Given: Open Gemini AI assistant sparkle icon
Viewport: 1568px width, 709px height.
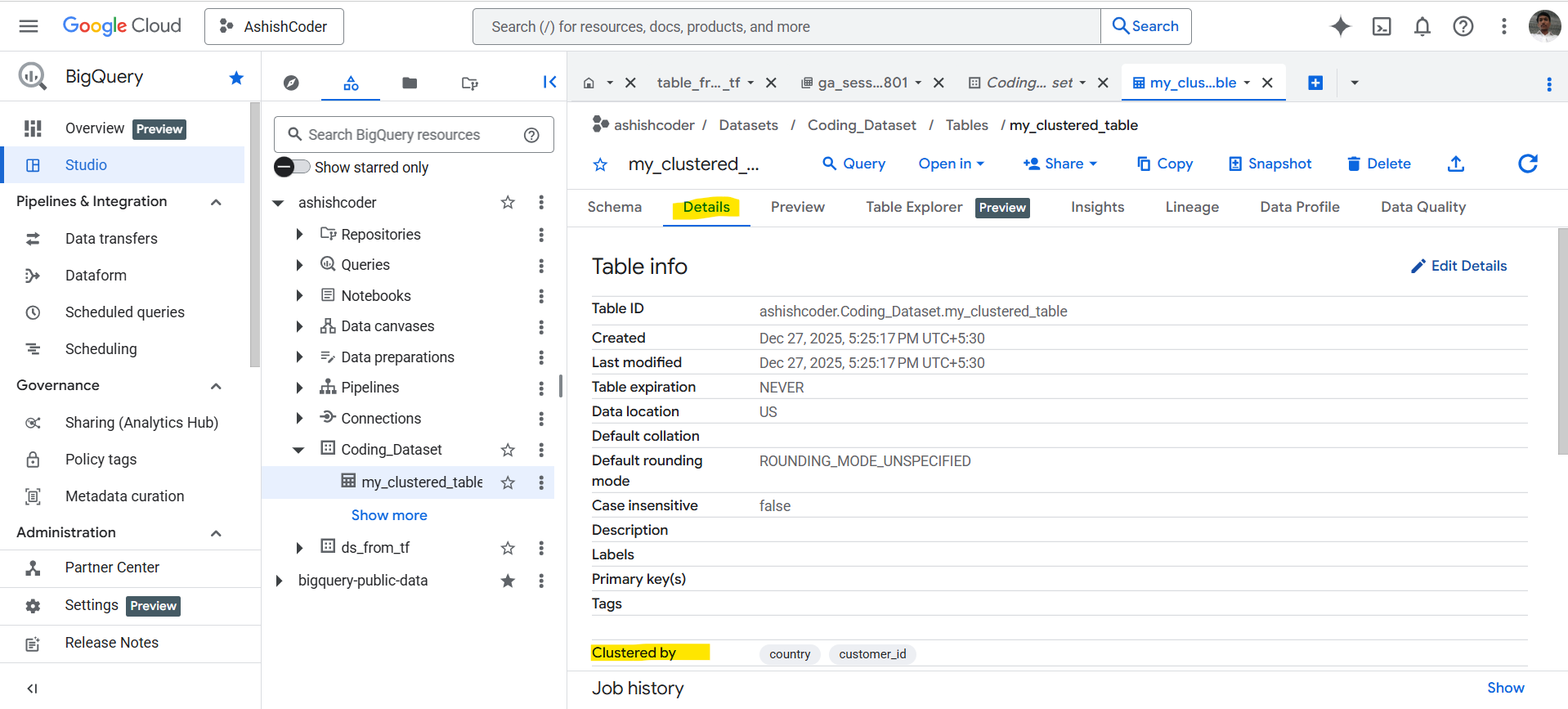Looking at the screenshot, I should pyautogui.click(x=1341, y=26).
